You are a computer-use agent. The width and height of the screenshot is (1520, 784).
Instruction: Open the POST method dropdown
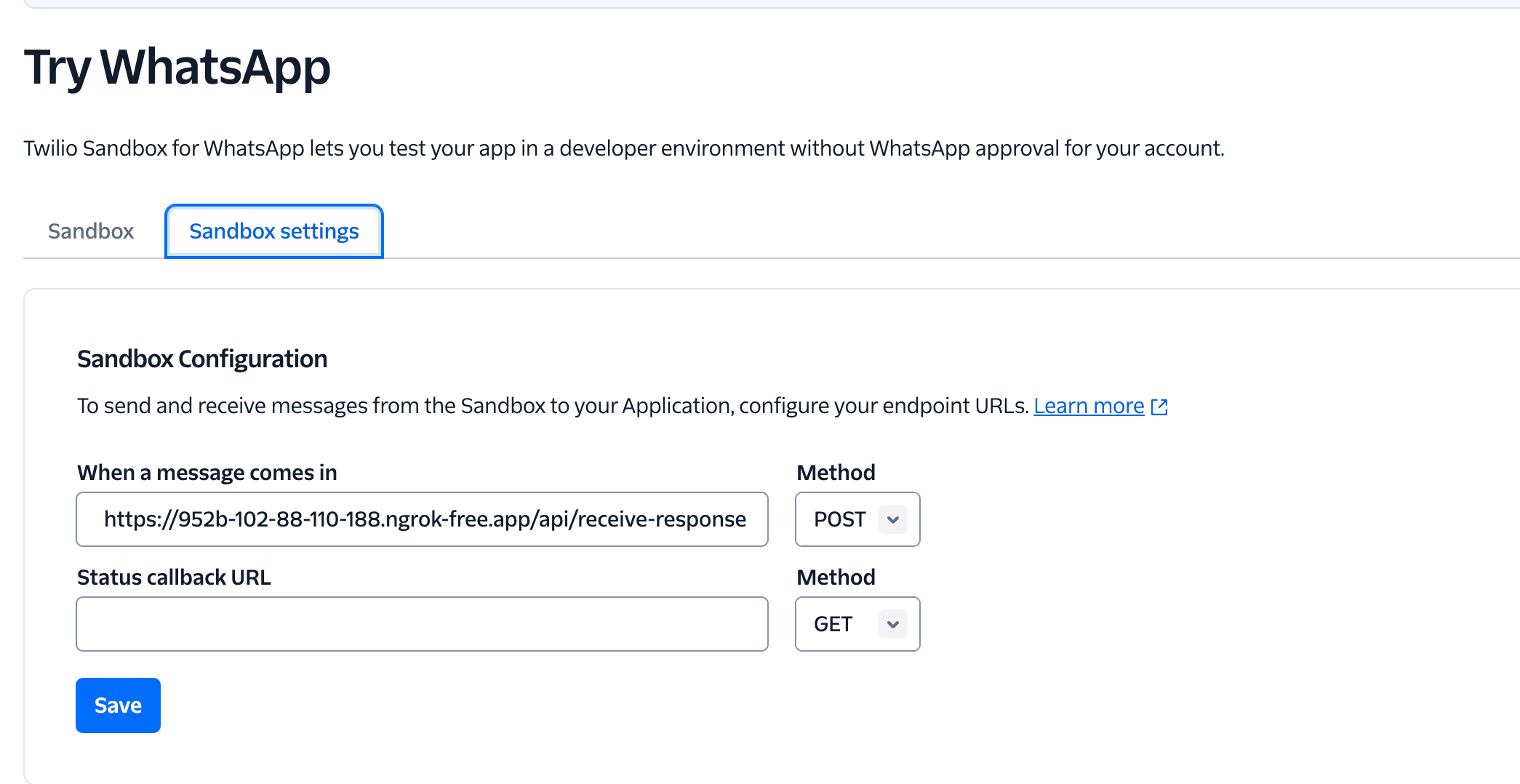click(857, 519)
